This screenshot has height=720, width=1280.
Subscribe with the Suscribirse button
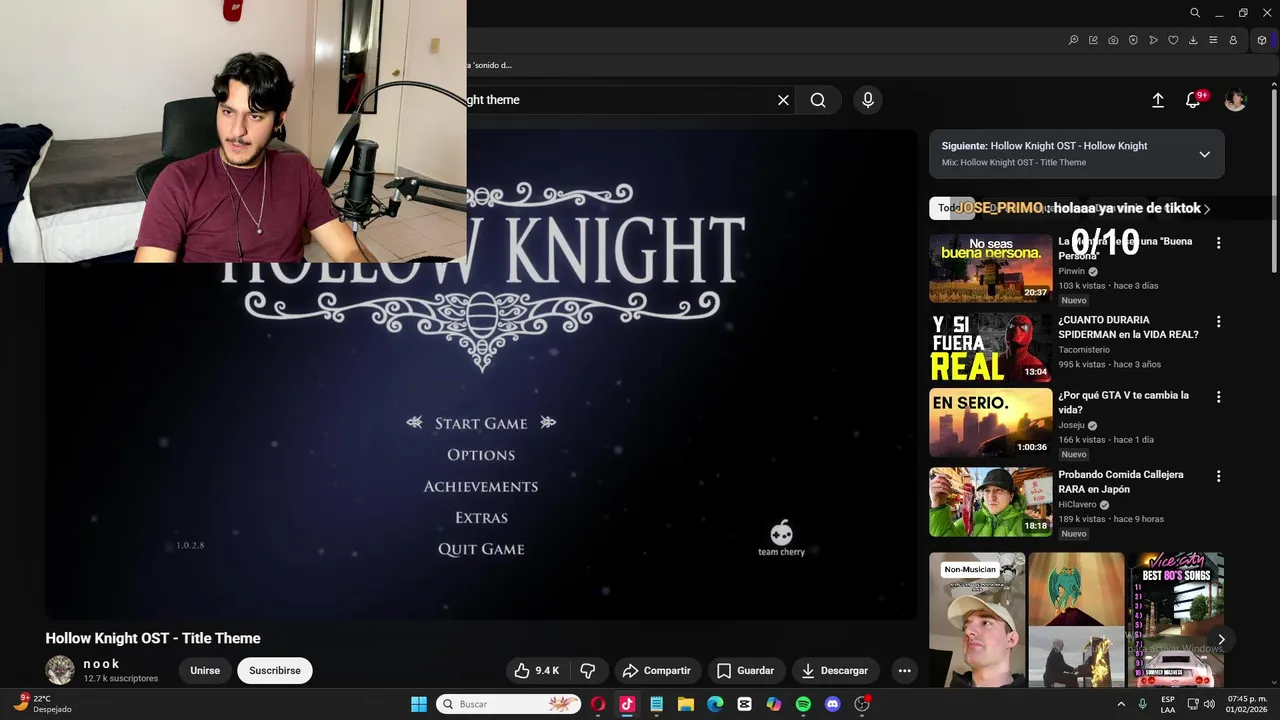click(275, 671)
